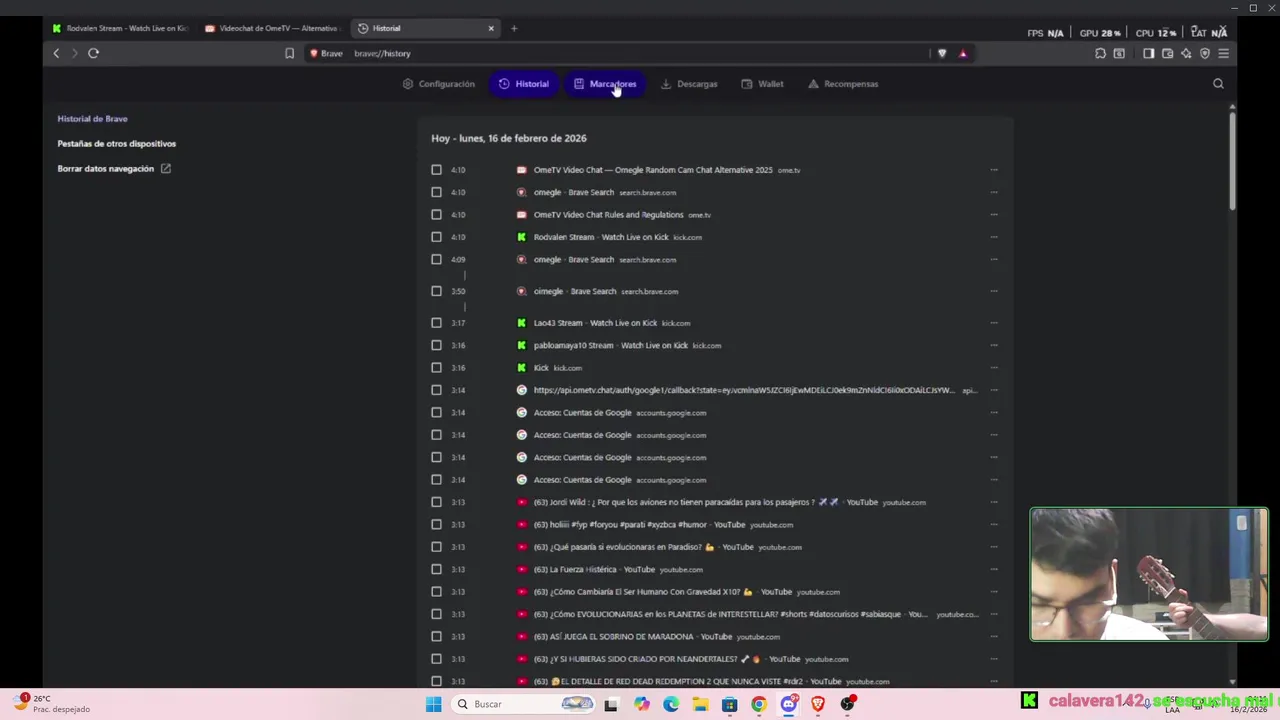Bookmark this page using the bookmark icon
Viewport: 1280px width, 720px height.
(289, 53)
